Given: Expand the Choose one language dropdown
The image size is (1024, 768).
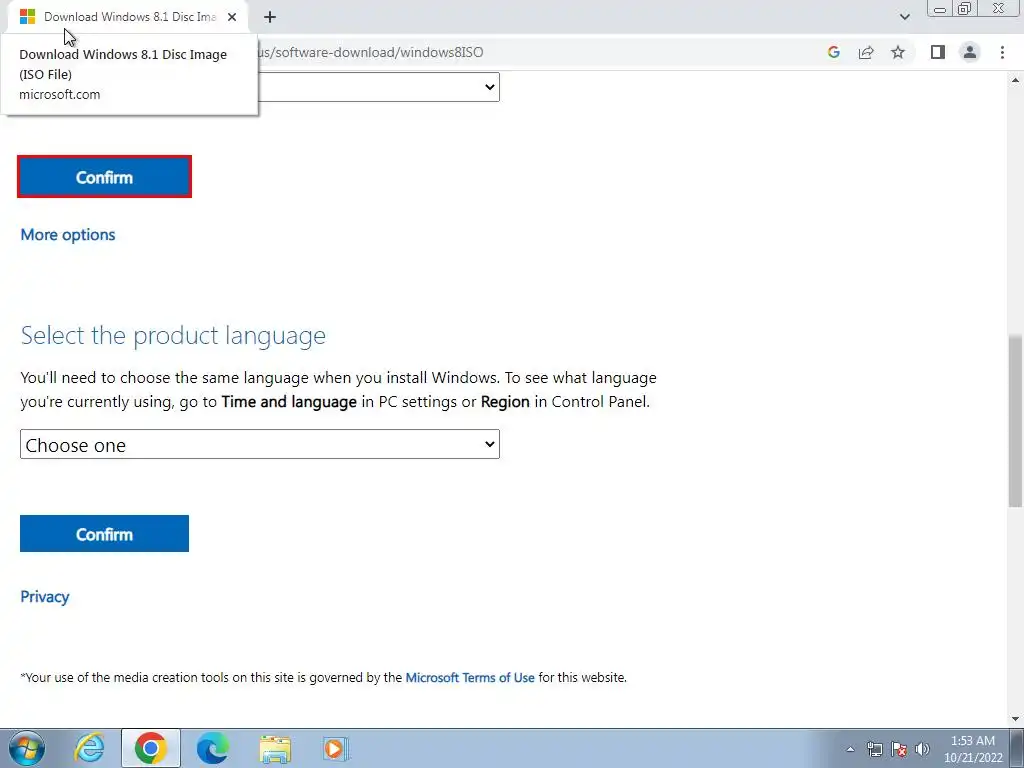Looking at the screenshot, I should point(260,444).
